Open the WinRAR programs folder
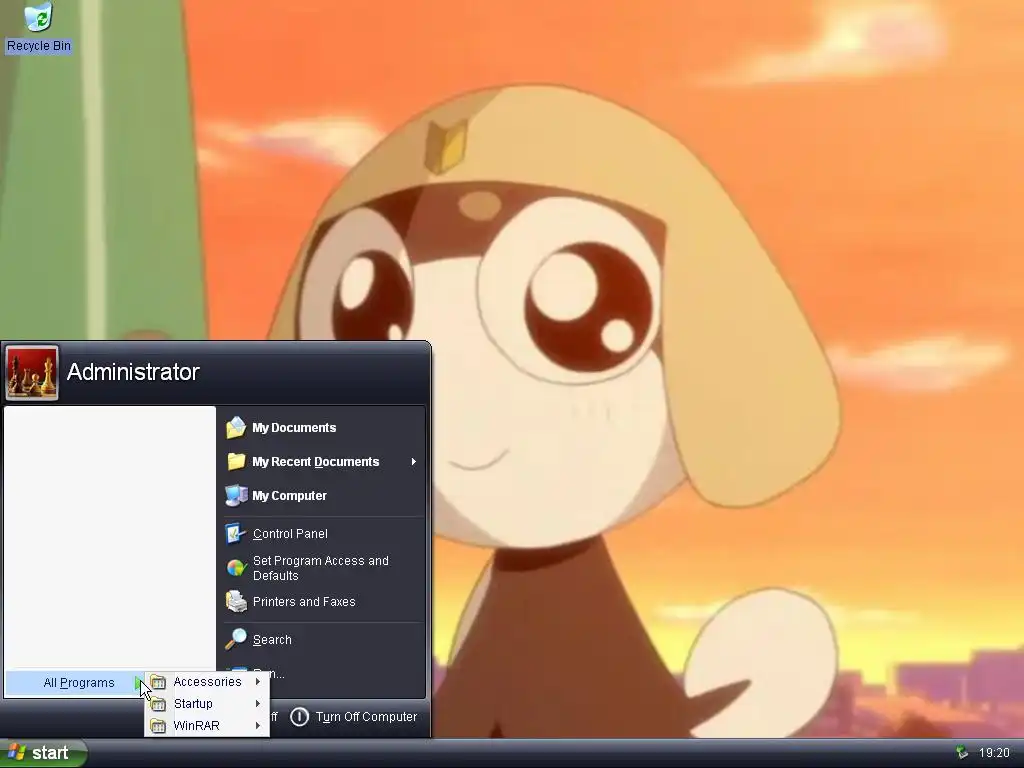The width and height of the screenshot is (1024, 768). 207,726
